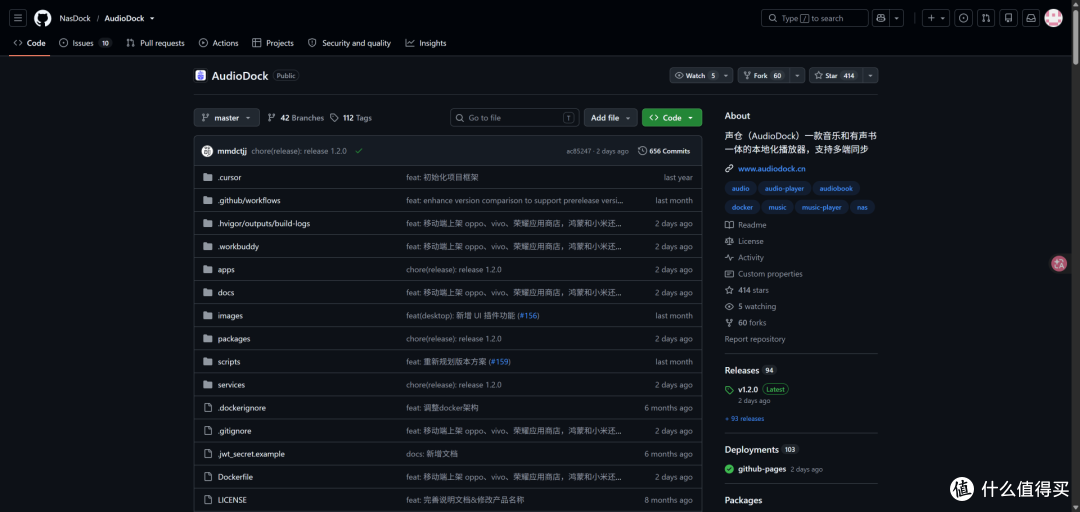Open the repositories icon in header
This screenshot has height=512, width=1080.
(1008, 18)
